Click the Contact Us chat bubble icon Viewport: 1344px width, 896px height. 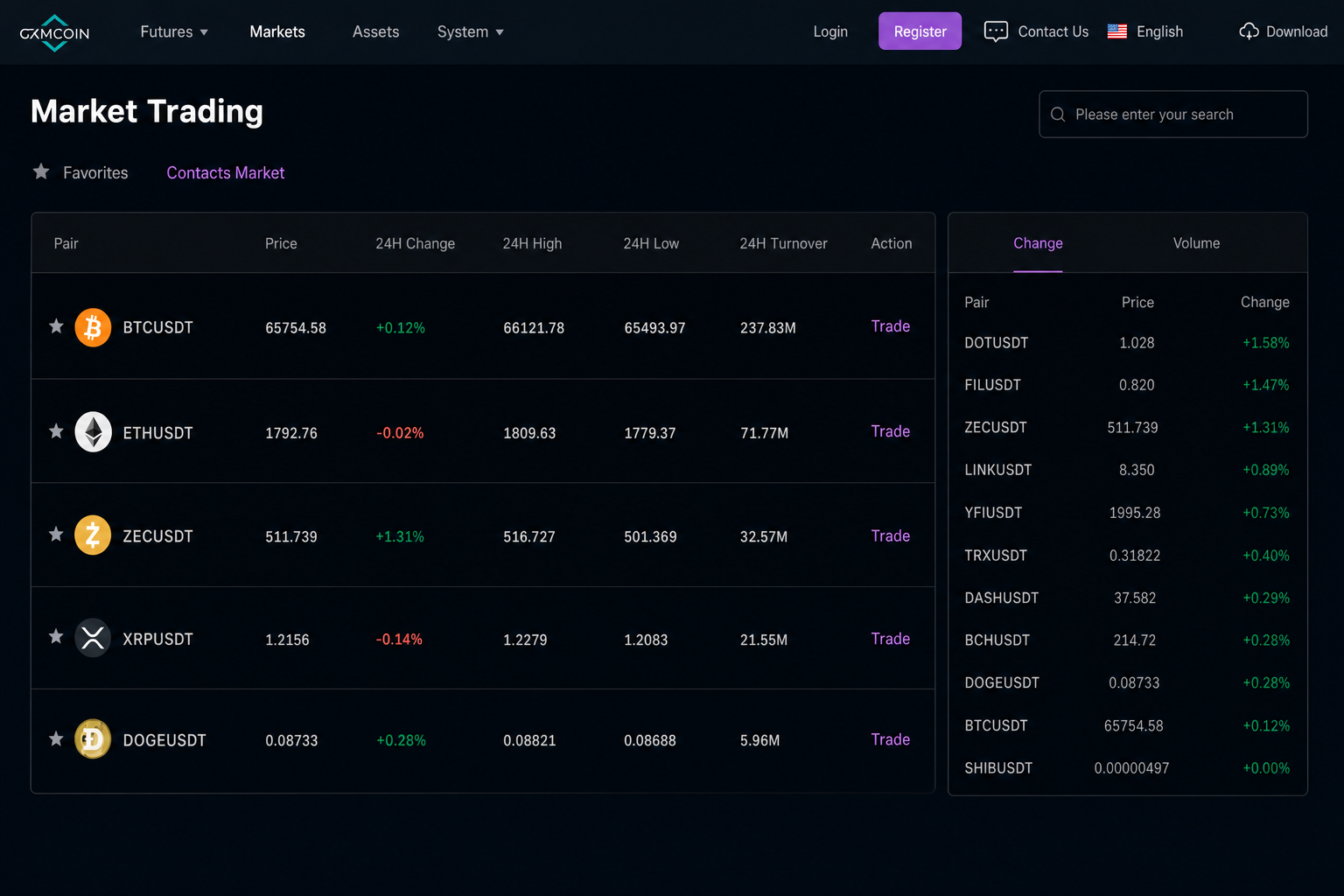(x=996, y=31)
